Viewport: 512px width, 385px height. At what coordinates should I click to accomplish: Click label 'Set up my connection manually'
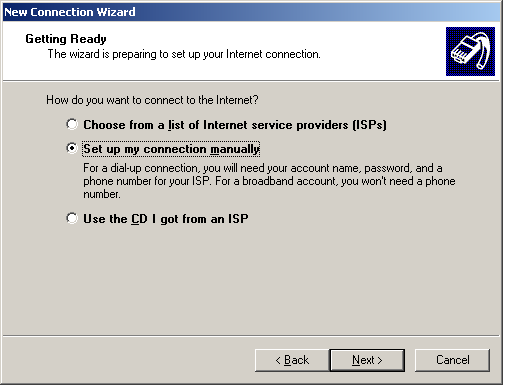point(171,149)
